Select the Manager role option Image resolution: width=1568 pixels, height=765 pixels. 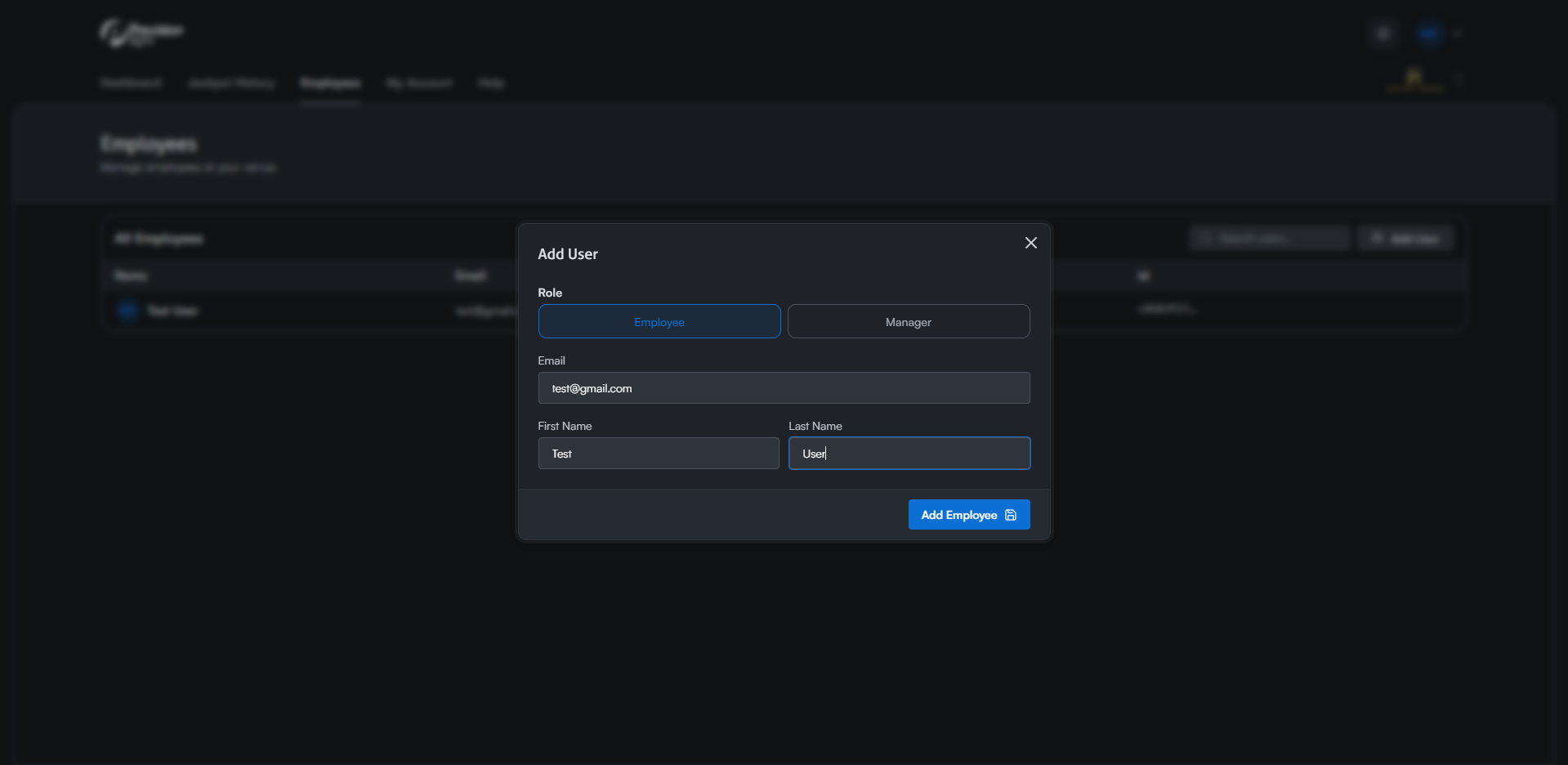(908, 321)
